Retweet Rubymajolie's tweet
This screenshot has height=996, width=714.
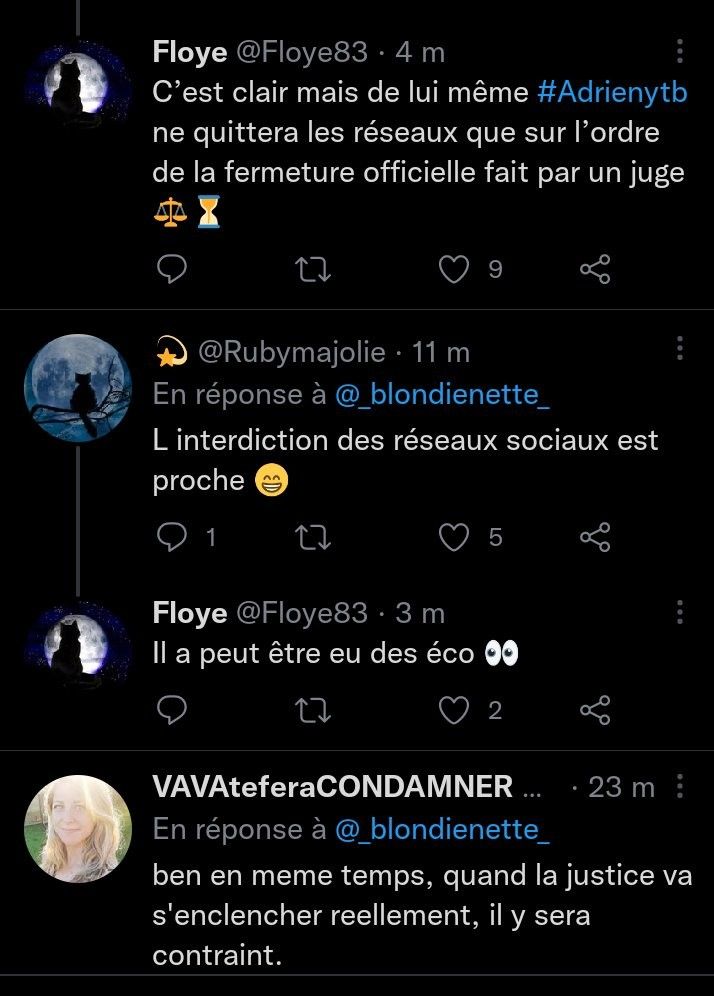[316, 538]
